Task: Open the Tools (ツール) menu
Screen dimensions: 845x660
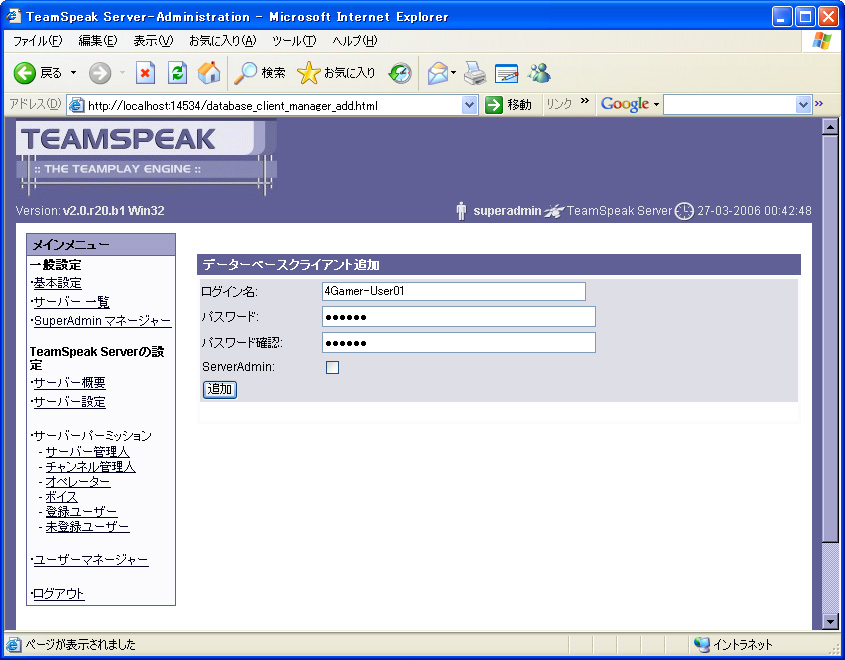Action: pyautogui.click(x=294, y=41)
